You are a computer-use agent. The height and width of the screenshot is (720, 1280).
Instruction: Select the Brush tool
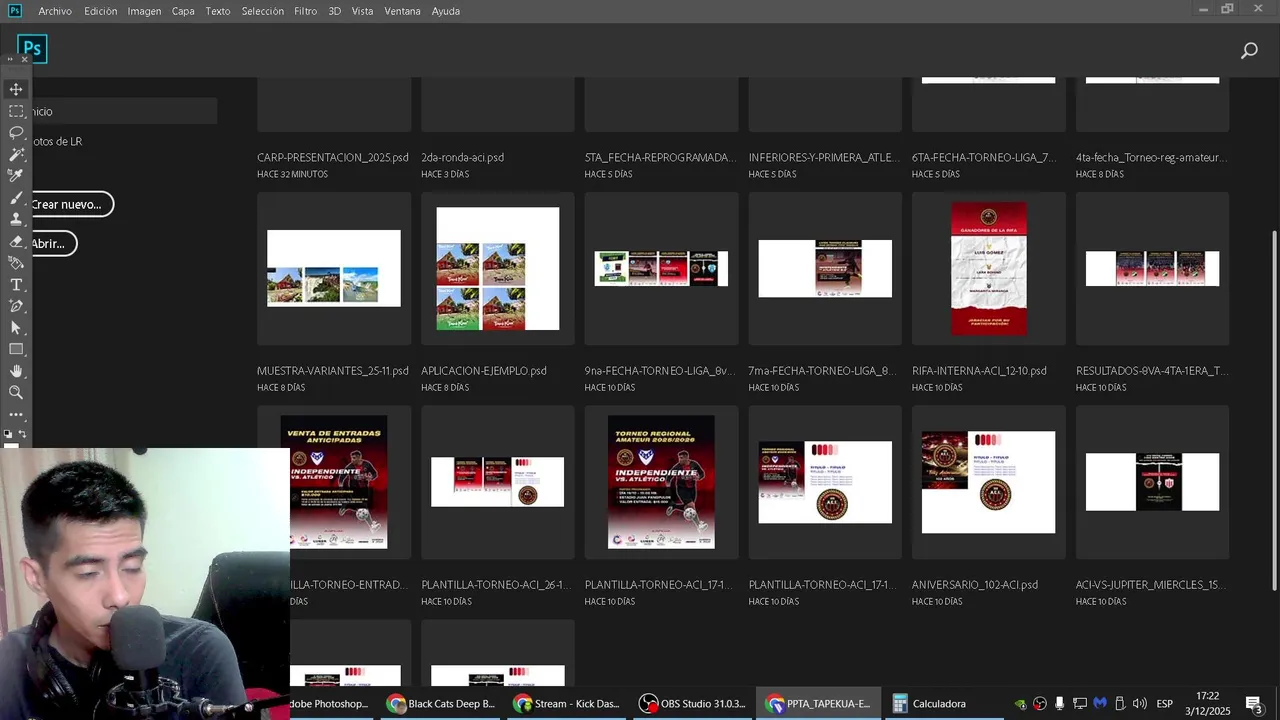pos(16,198)
